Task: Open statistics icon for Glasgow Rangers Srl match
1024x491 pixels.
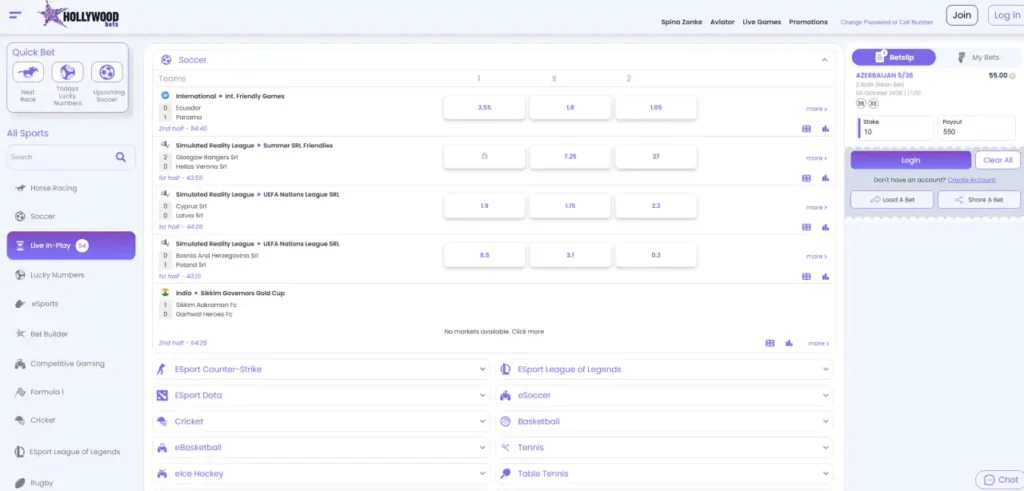Action: click(x=825, y=178)
